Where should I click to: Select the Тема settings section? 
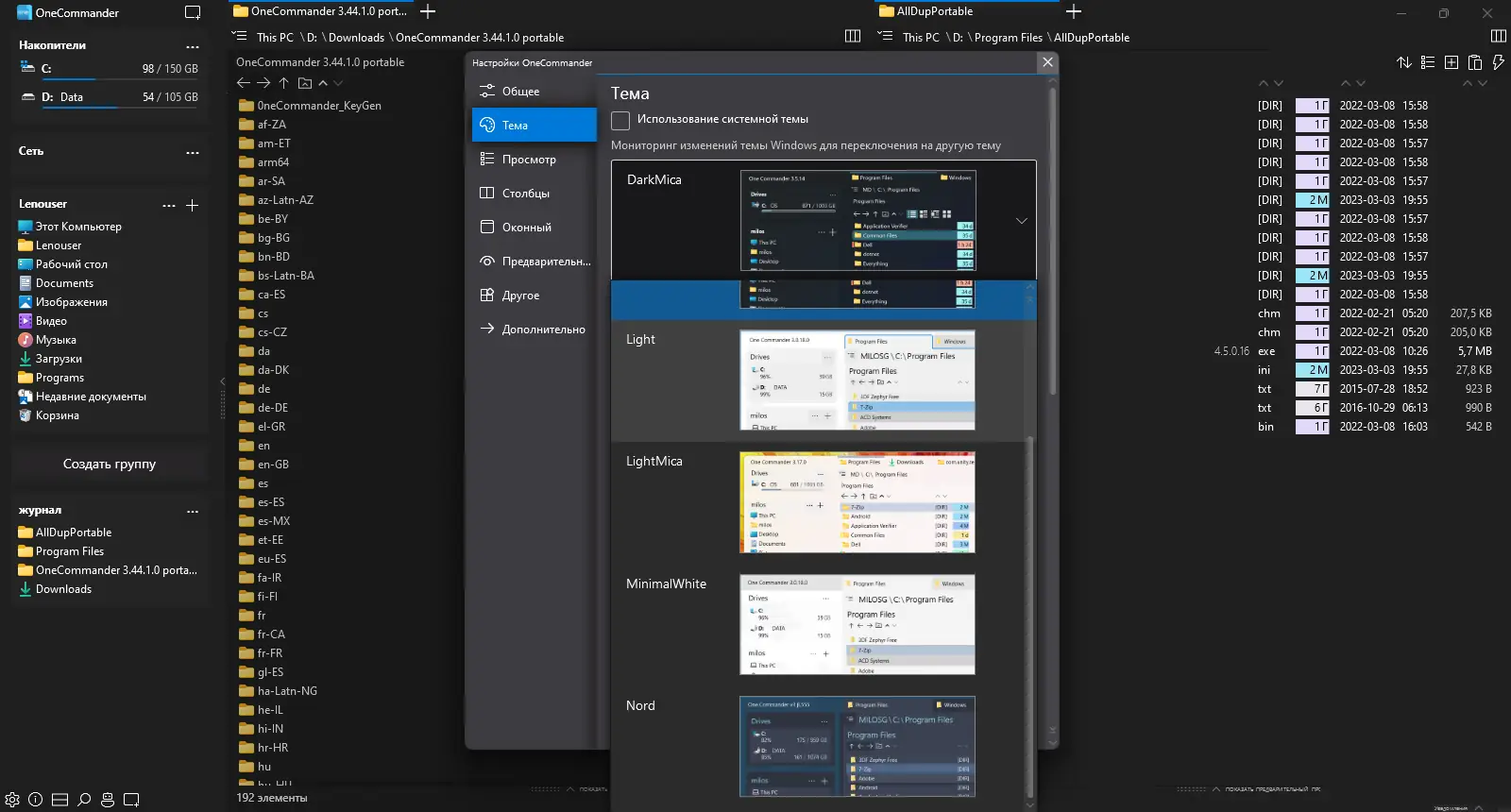535,126
